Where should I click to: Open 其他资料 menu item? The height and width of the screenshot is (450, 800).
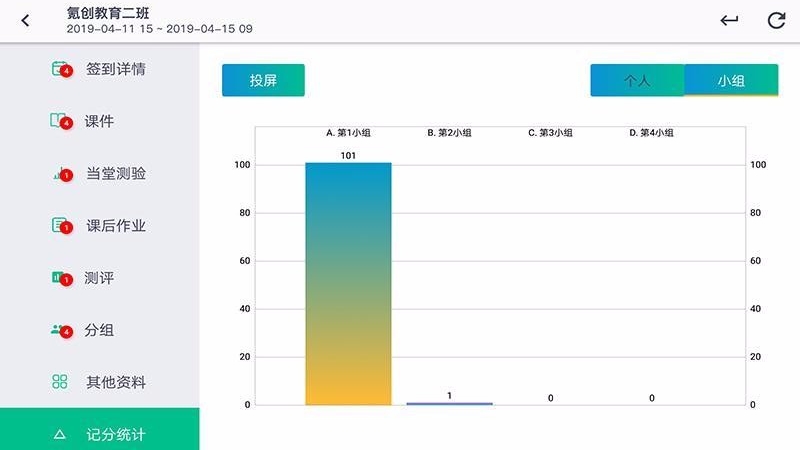click(x=116, y=382)
